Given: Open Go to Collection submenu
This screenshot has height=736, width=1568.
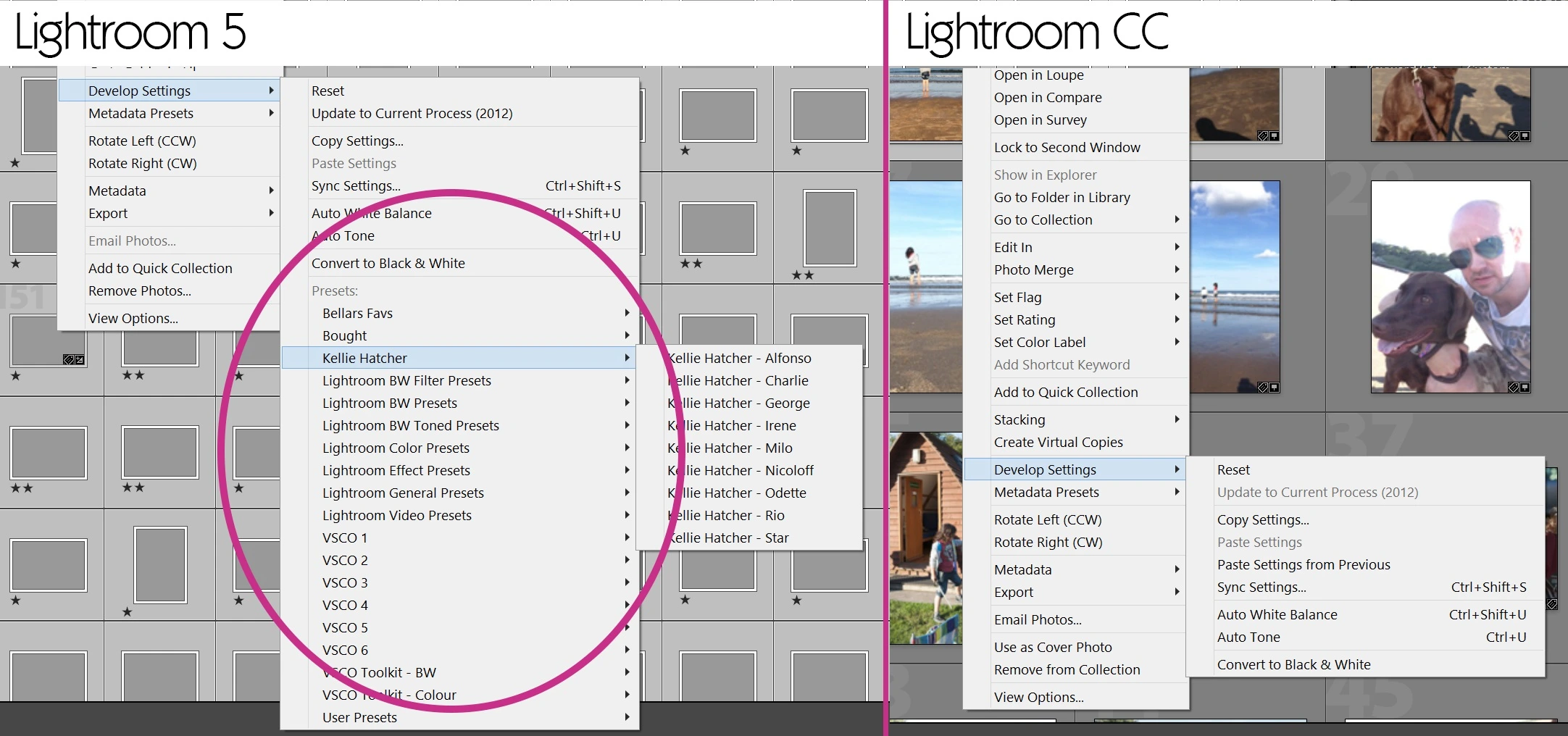Looking at the screenshot, I should point(1076,219).
